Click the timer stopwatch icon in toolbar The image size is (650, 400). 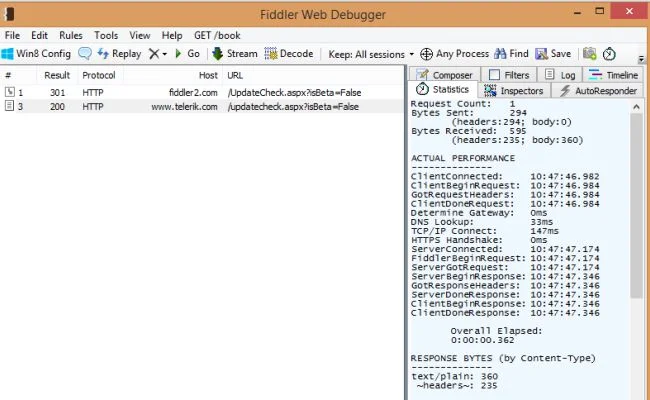[609, 54]
